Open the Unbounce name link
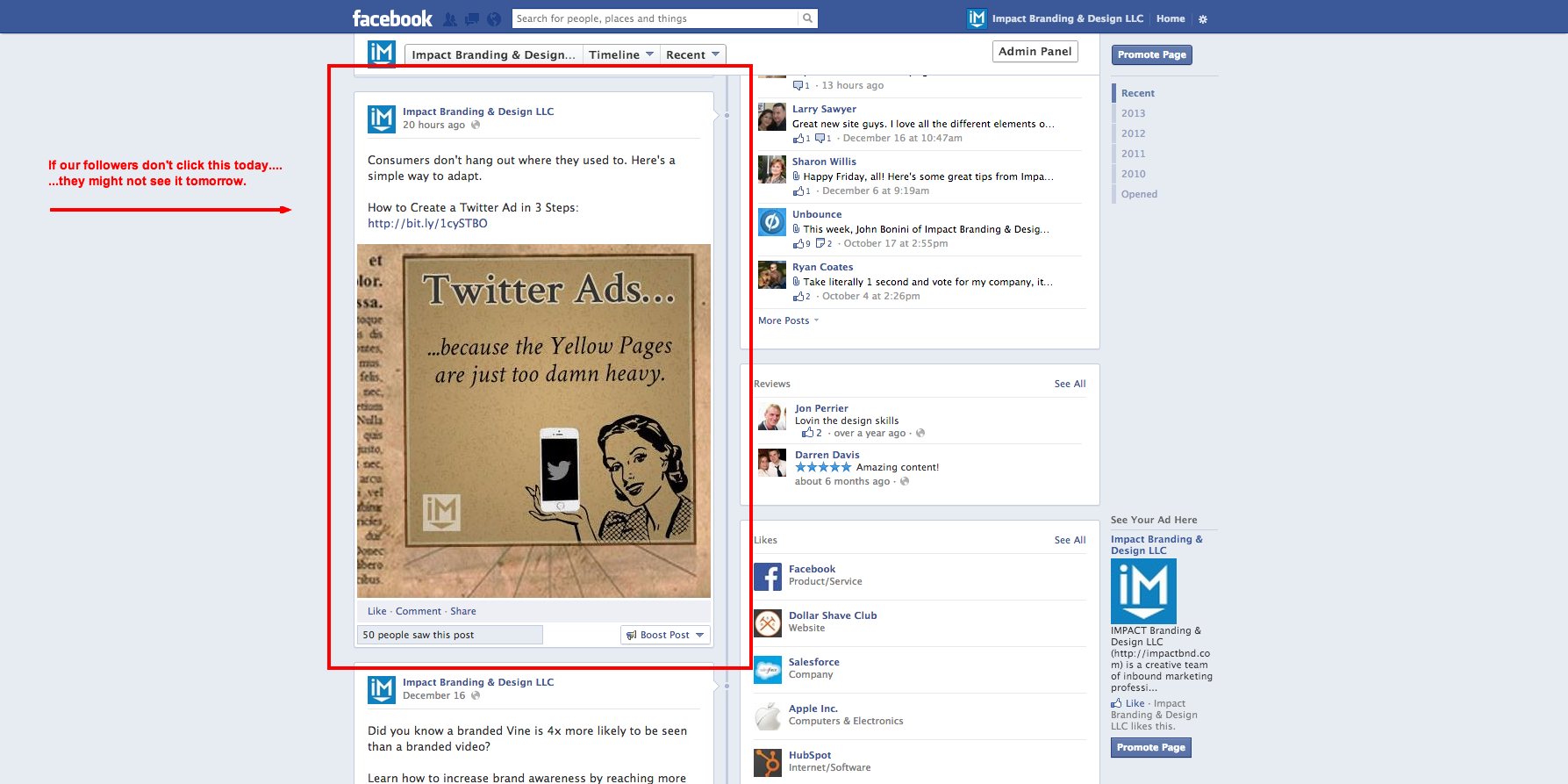Screen dimensions: 1568x784 [817, 214]
